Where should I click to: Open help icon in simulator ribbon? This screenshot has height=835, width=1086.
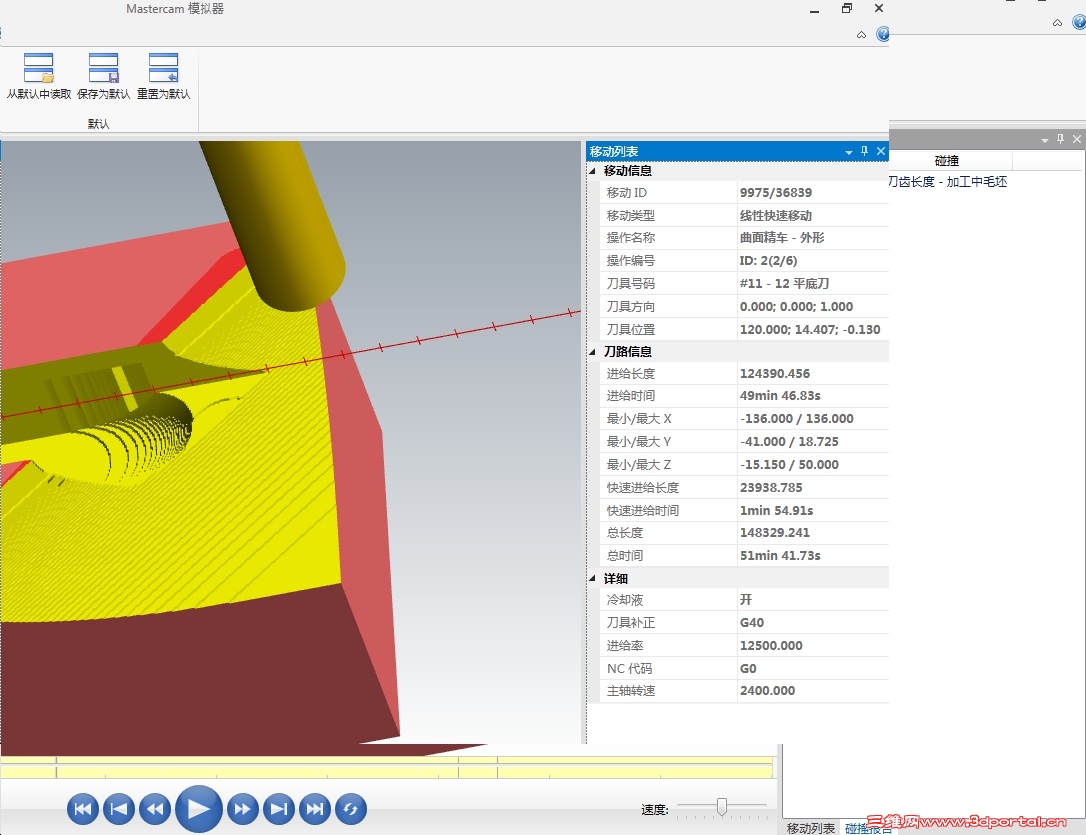click(x=882, y=34)
